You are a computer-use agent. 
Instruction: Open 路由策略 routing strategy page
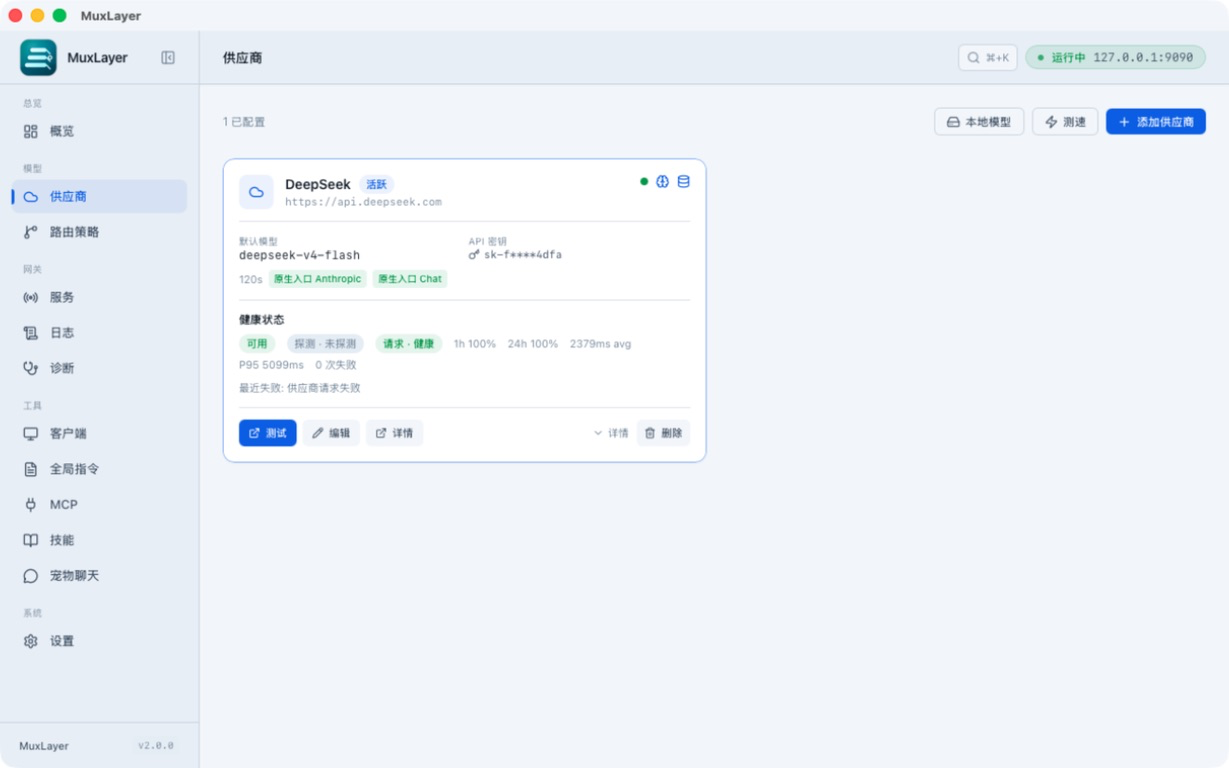[99, 232]
